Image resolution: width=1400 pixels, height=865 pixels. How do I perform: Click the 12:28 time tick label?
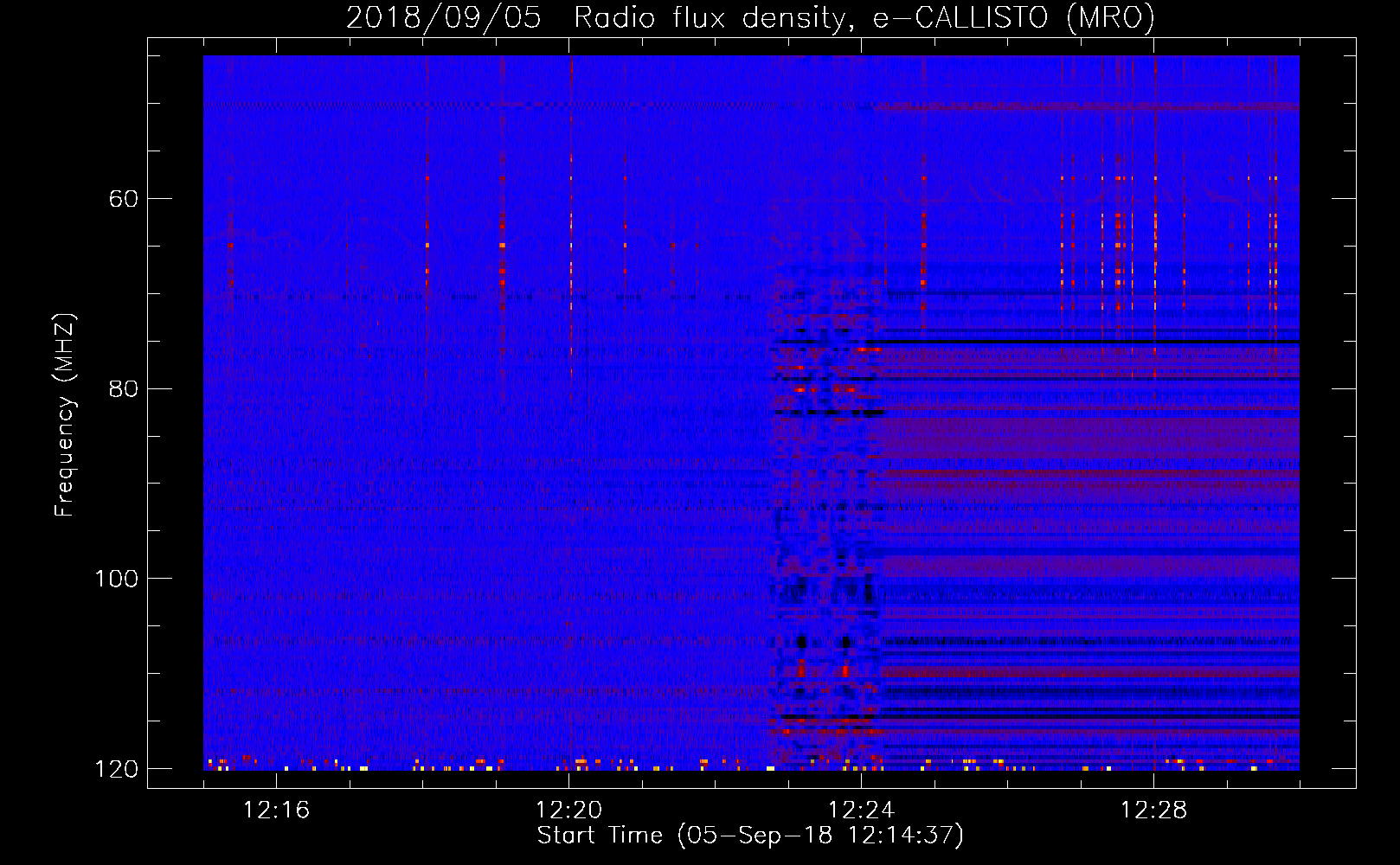1153,811
